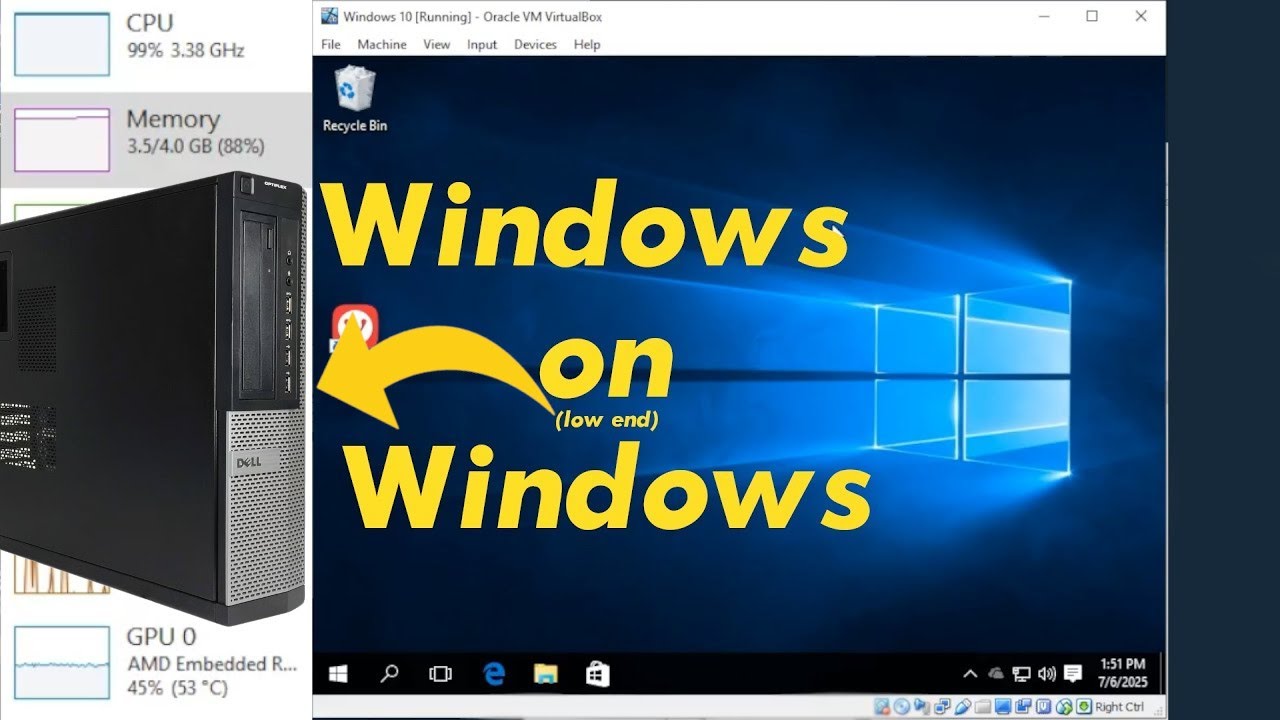
Task: Click the VirtualBox title bar app icon
Action: point(328,15)
